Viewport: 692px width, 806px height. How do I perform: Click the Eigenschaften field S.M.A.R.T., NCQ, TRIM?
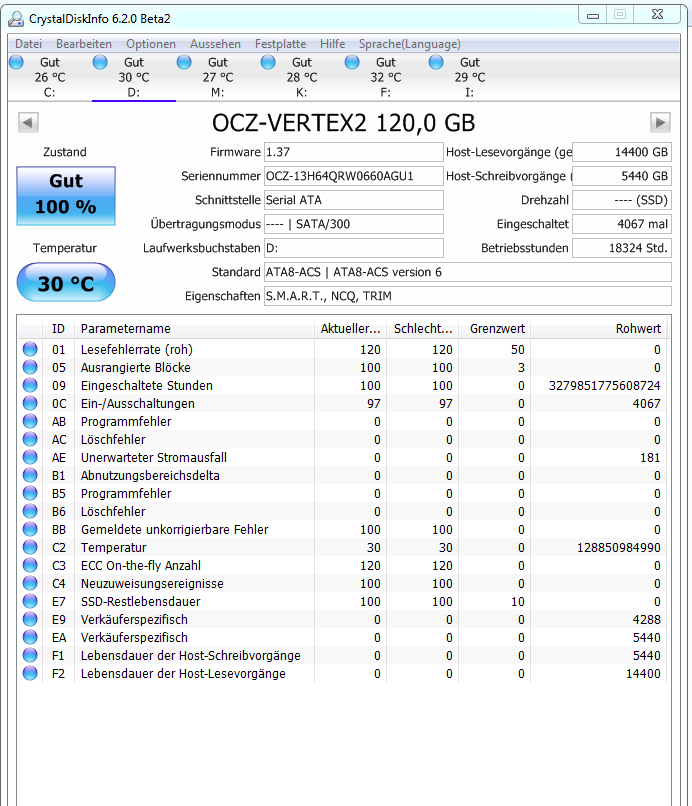[468, 296]
